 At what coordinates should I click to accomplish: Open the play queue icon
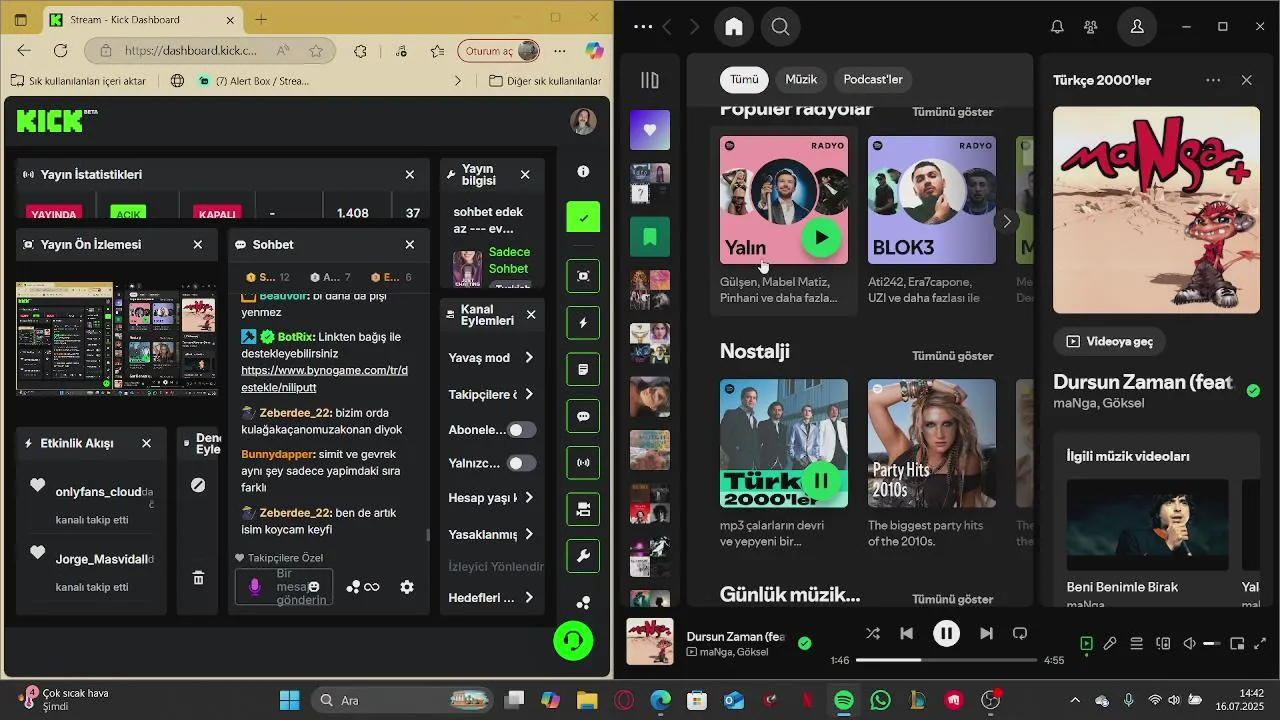click(1137, 644)
